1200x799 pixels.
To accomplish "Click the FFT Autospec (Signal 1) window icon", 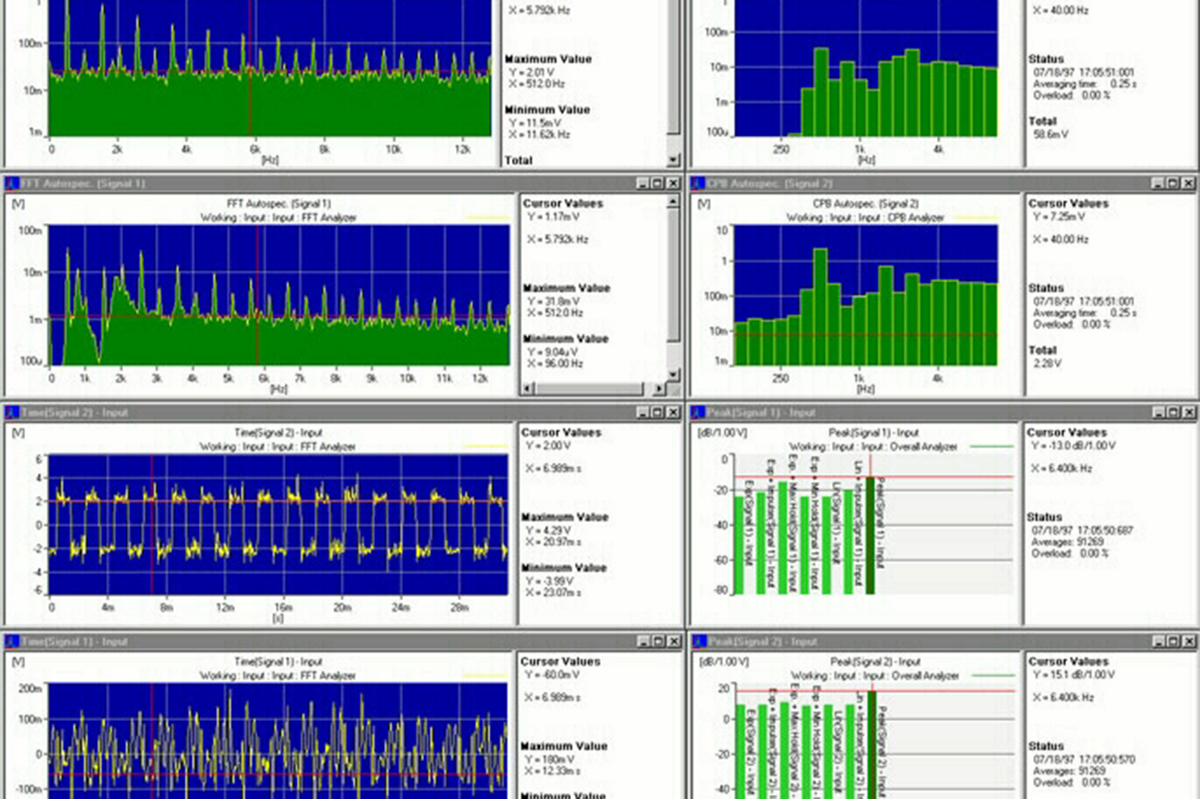I will point(11,183).
